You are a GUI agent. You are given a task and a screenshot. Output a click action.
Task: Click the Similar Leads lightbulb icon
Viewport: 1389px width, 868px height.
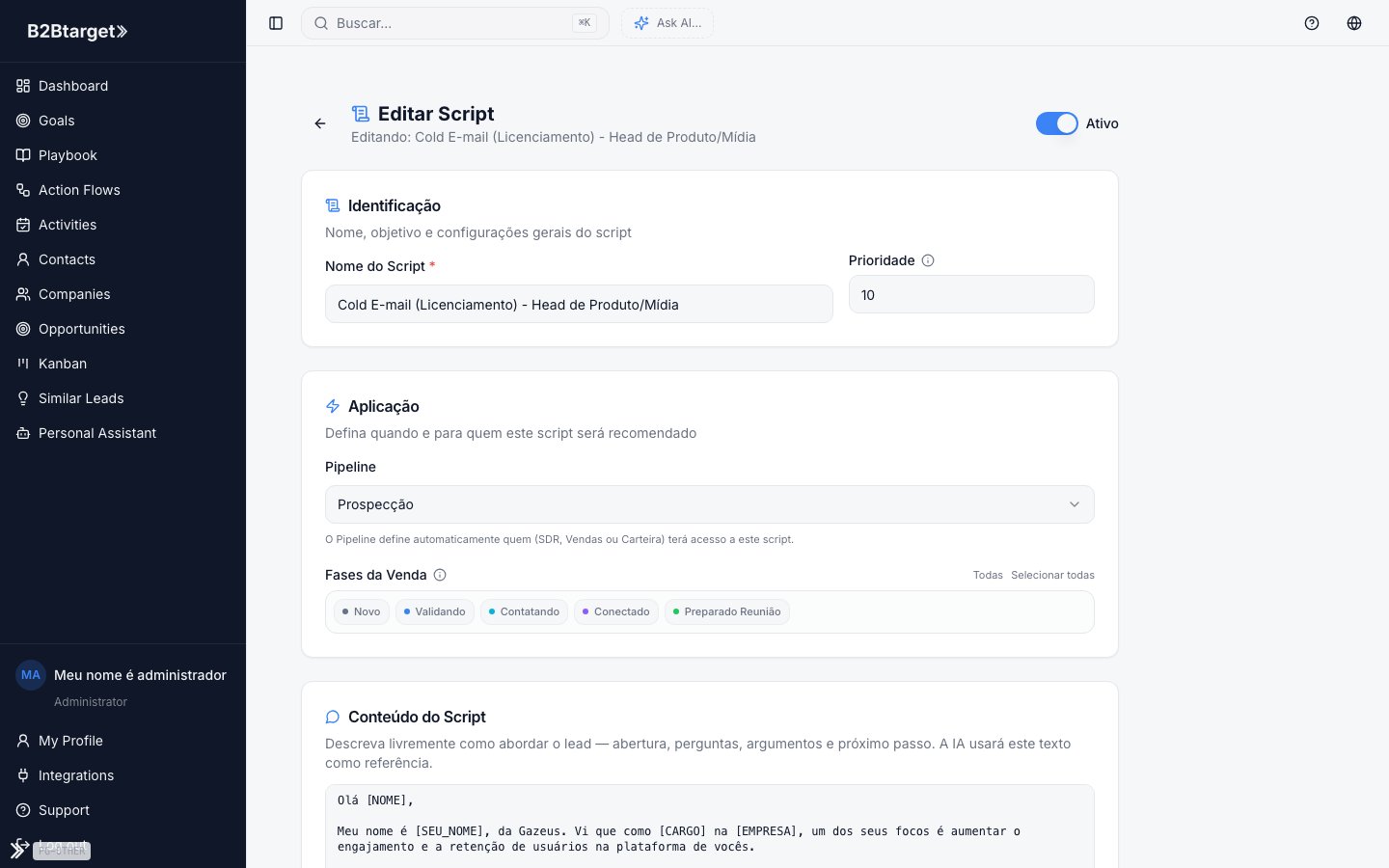click(x=23, y=398)
